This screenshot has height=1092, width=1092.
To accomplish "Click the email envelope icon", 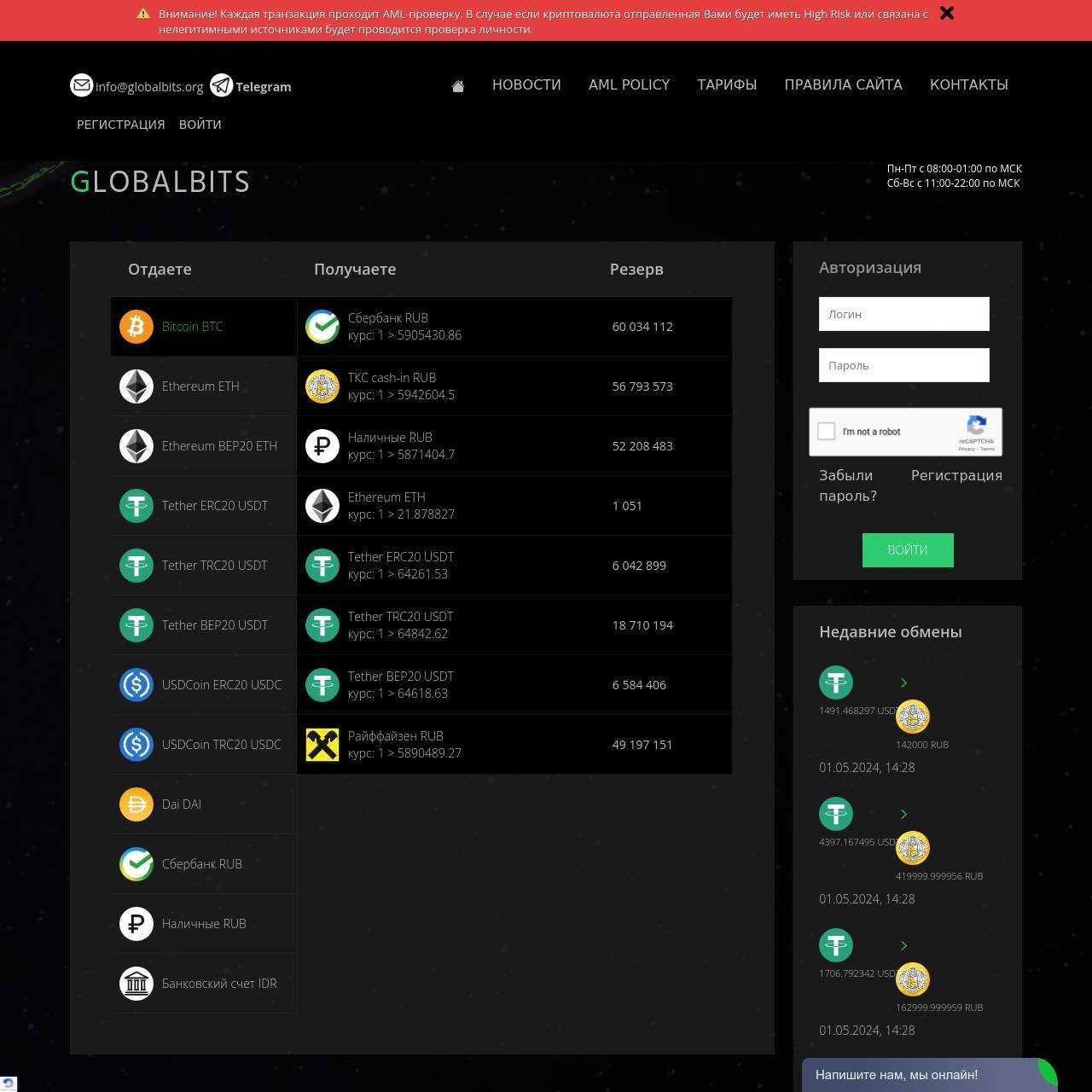I will tap(82, 85).
